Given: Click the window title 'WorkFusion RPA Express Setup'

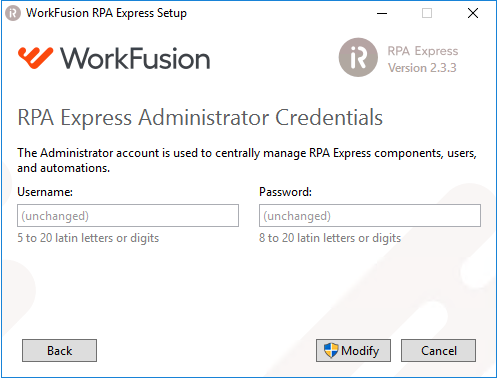Looking at the screenshot, I should click(106, 13).
